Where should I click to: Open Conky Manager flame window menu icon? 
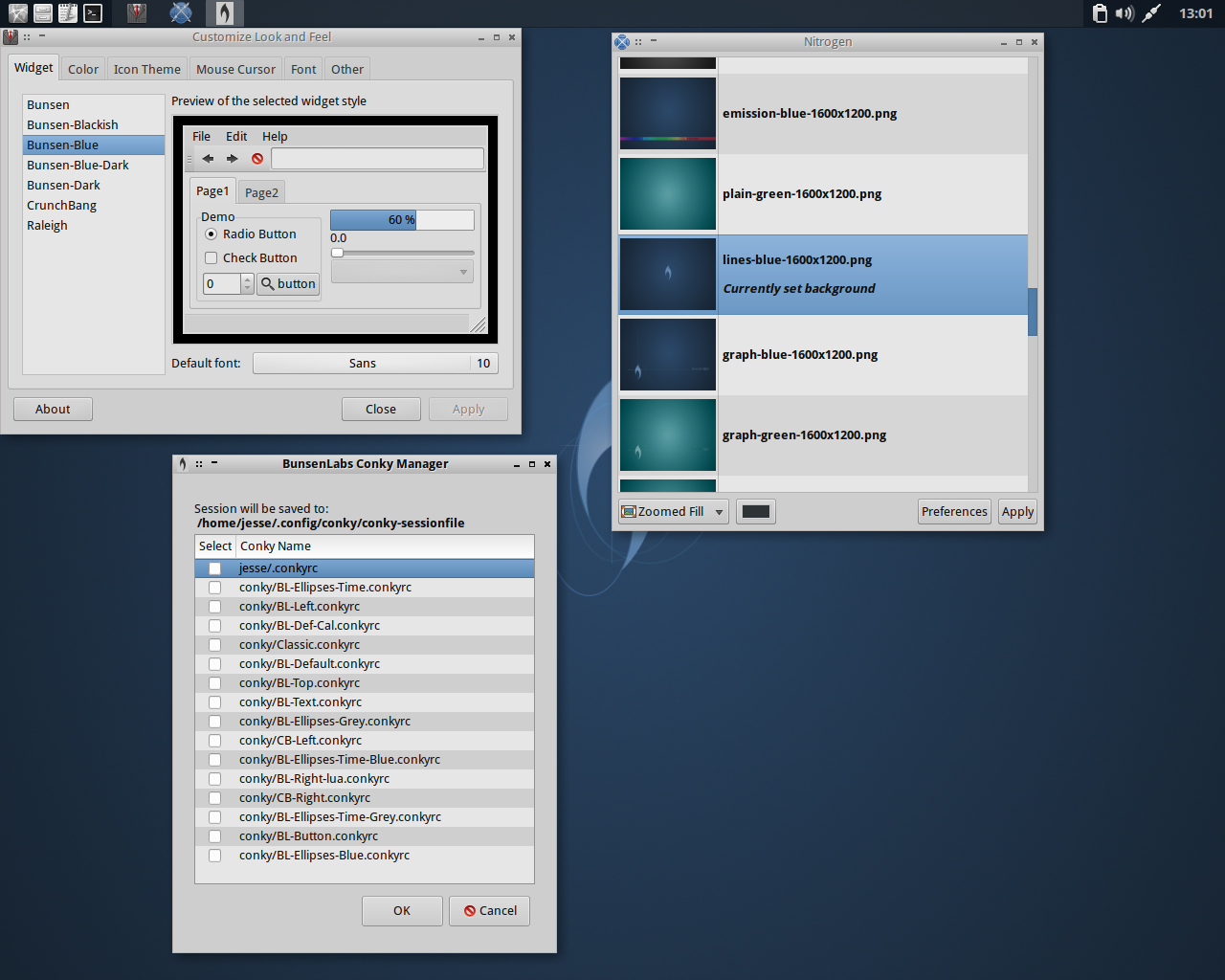[182, 464]
